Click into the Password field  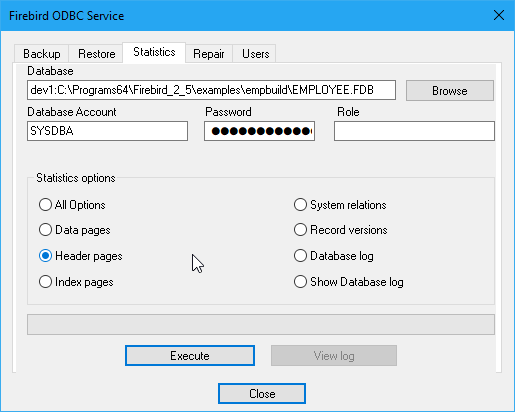[x=259, y=131]
